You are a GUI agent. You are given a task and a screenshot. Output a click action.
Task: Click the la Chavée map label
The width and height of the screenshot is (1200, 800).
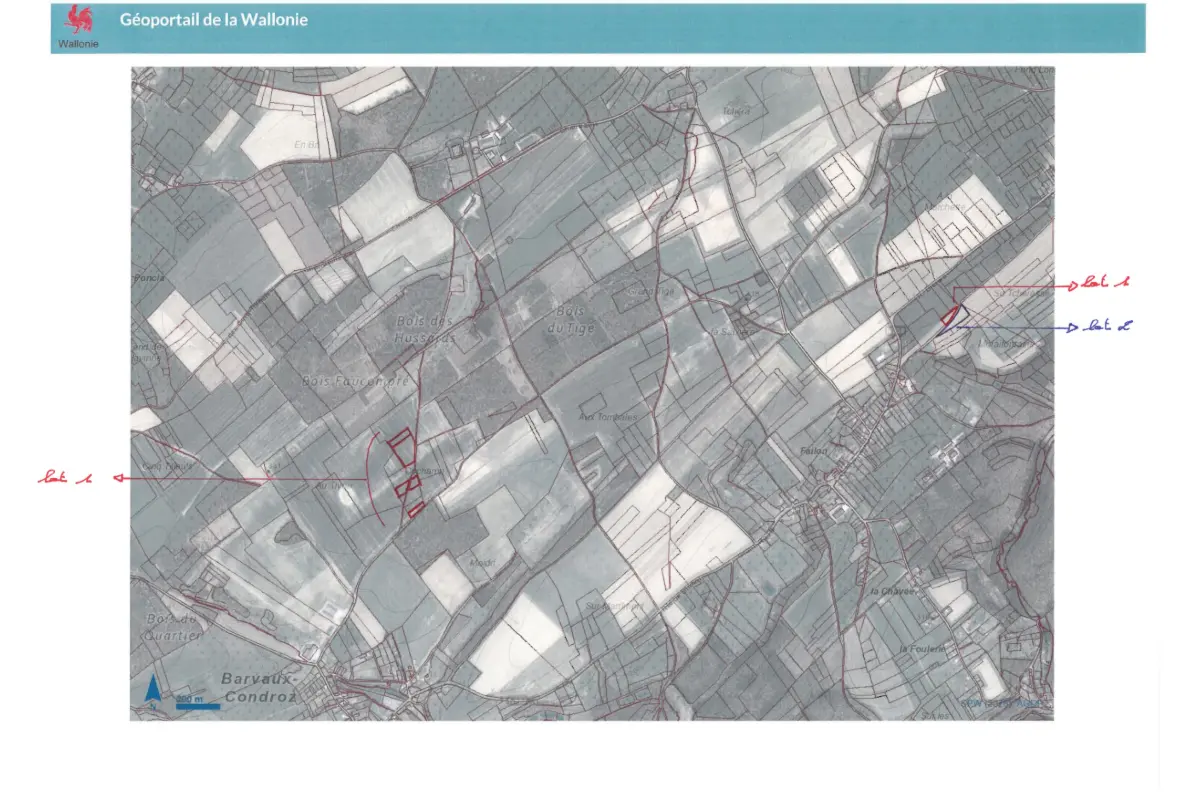tap(893, 592)
